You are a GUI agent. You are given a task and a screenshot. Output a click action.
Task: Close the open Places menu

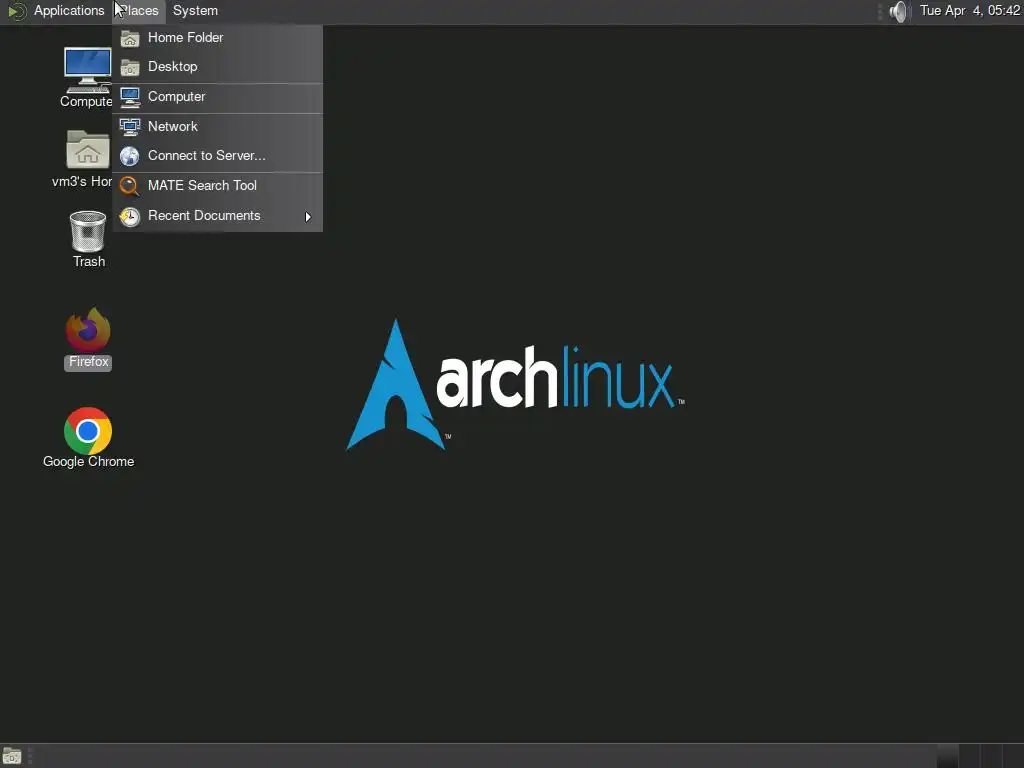[139, 10]
